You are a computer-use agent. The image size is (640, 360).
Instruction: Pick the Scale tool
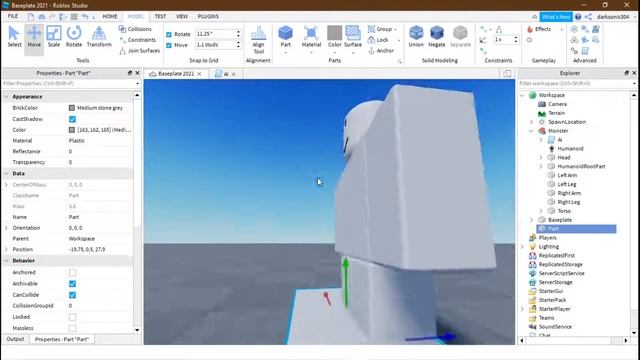point(54,37)
